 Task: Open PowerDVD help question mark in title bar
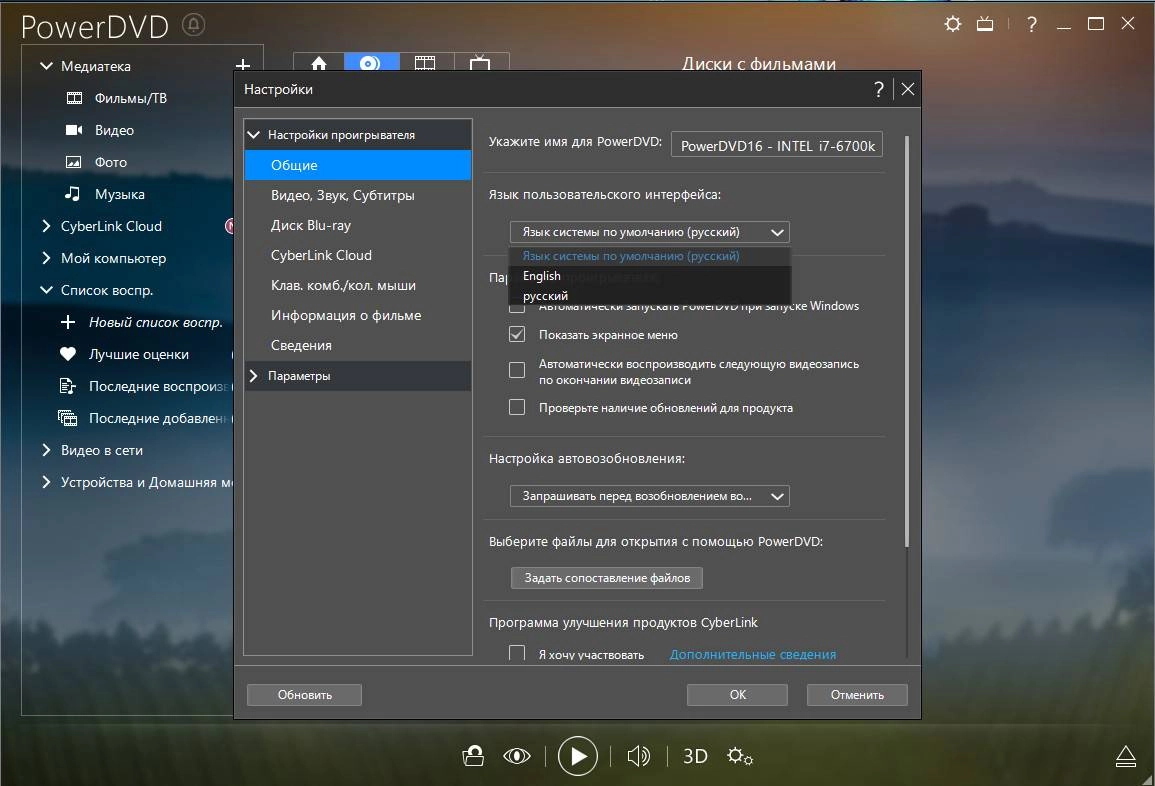1031,24
